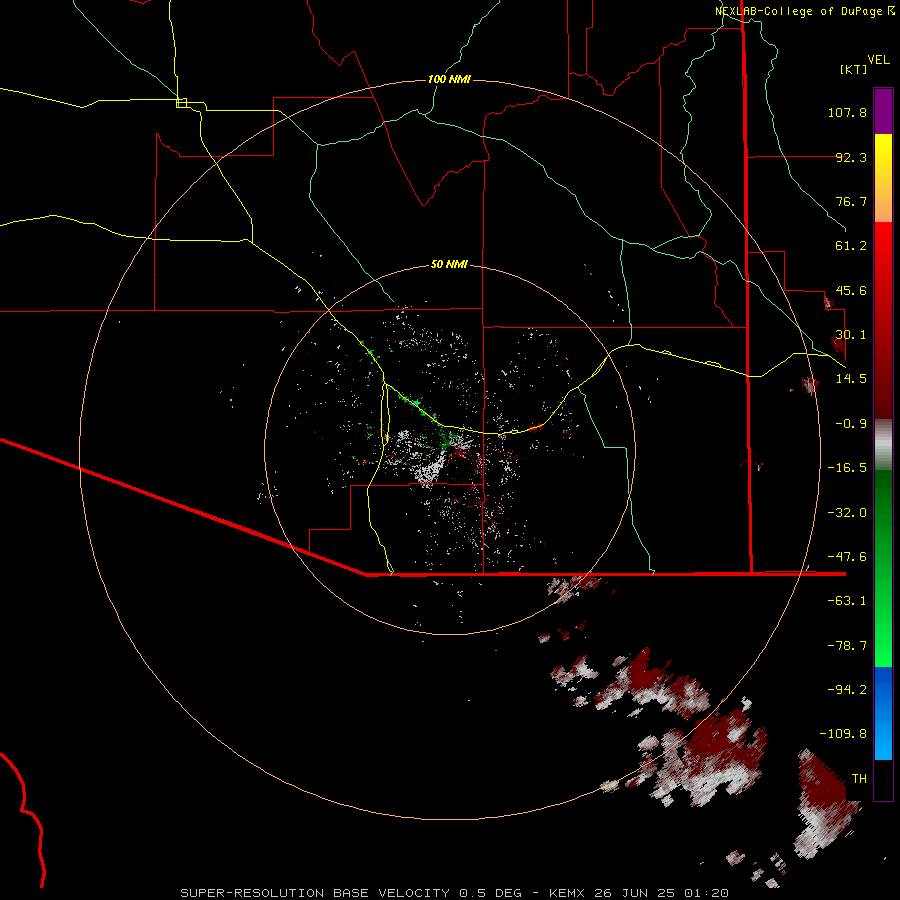Screen dimensions: 900x900
Task: Select the 45.6 legend value
Action: [x=851, y=290]
